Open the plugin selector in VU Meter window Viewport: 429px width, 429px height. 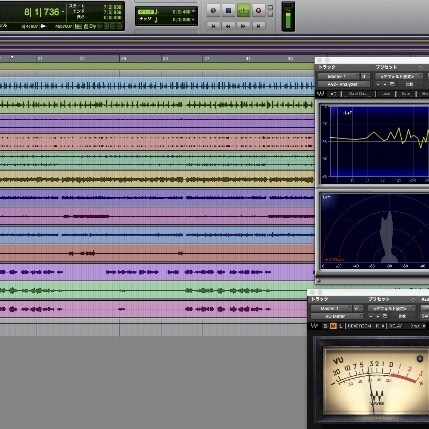(x=337, y=316)
